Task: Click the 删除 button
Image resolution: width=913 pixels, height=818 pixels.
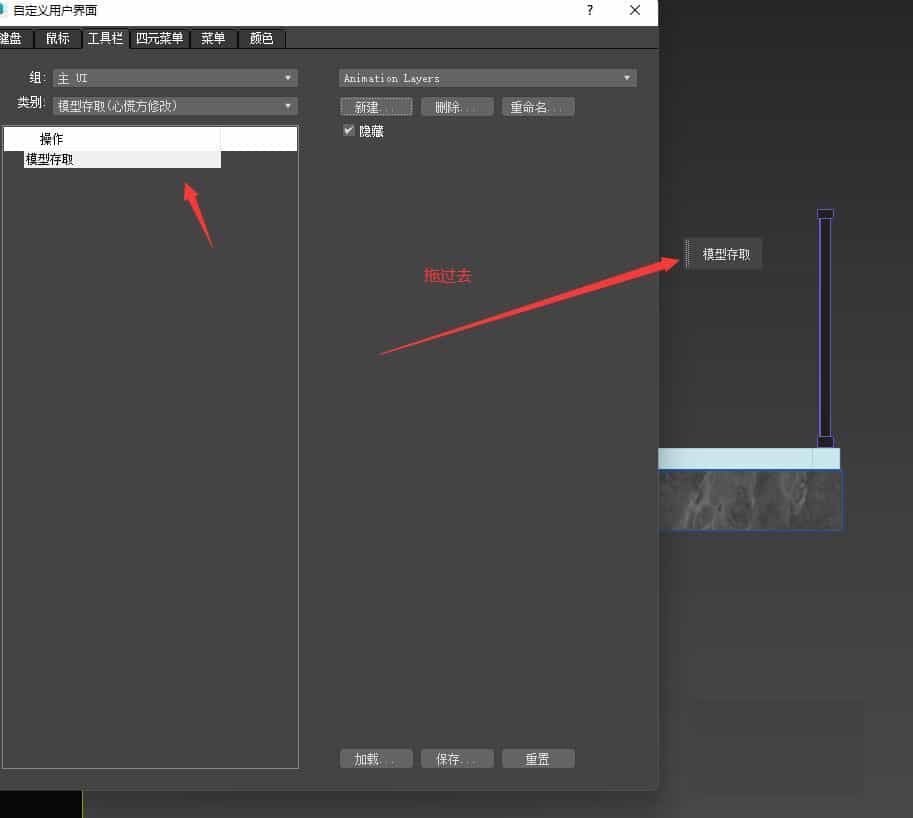Action: click(x=457, y=107)
